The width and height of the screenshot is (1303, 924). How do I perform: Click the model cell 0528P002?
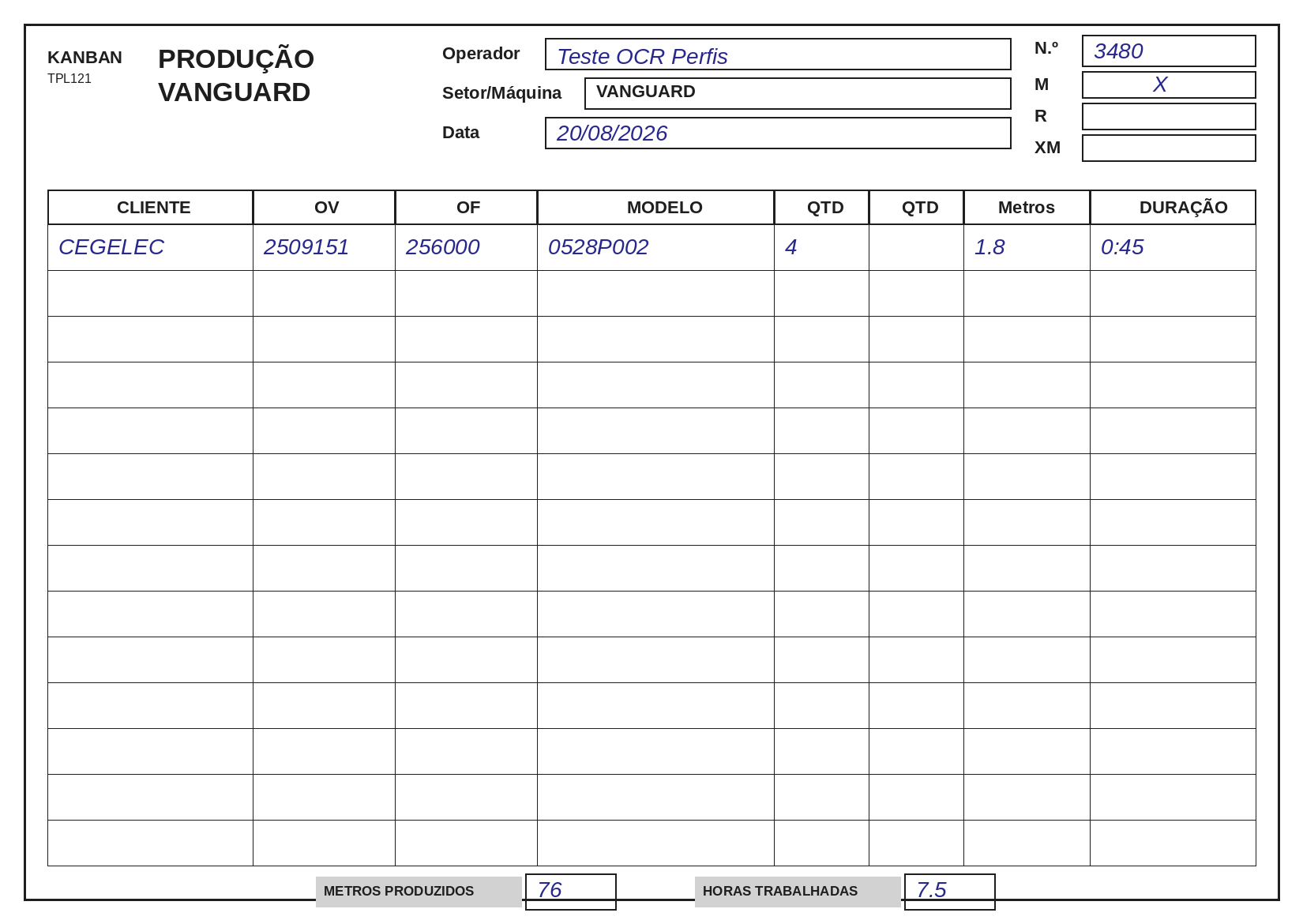click(656, 248)
